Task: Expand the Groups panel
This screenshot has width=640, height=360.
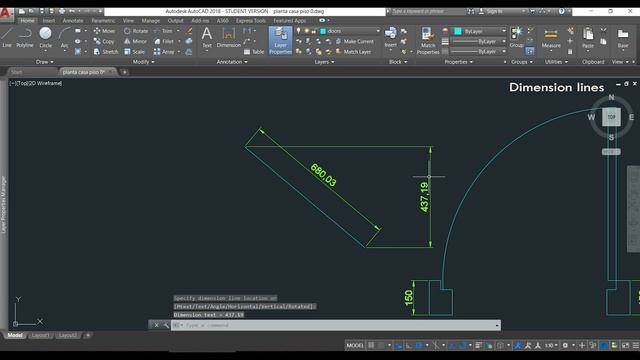Action: (522, 62)
